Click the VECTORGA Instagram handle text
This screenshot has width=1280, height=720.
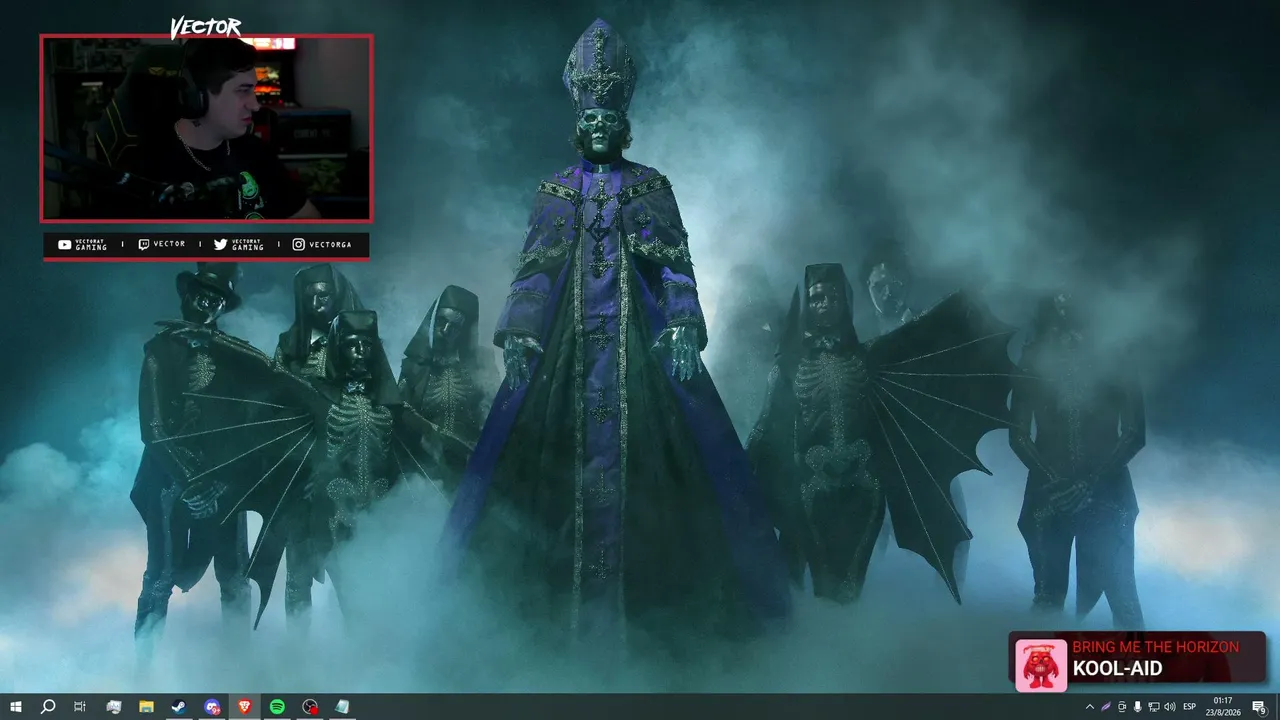pos(330,245)
